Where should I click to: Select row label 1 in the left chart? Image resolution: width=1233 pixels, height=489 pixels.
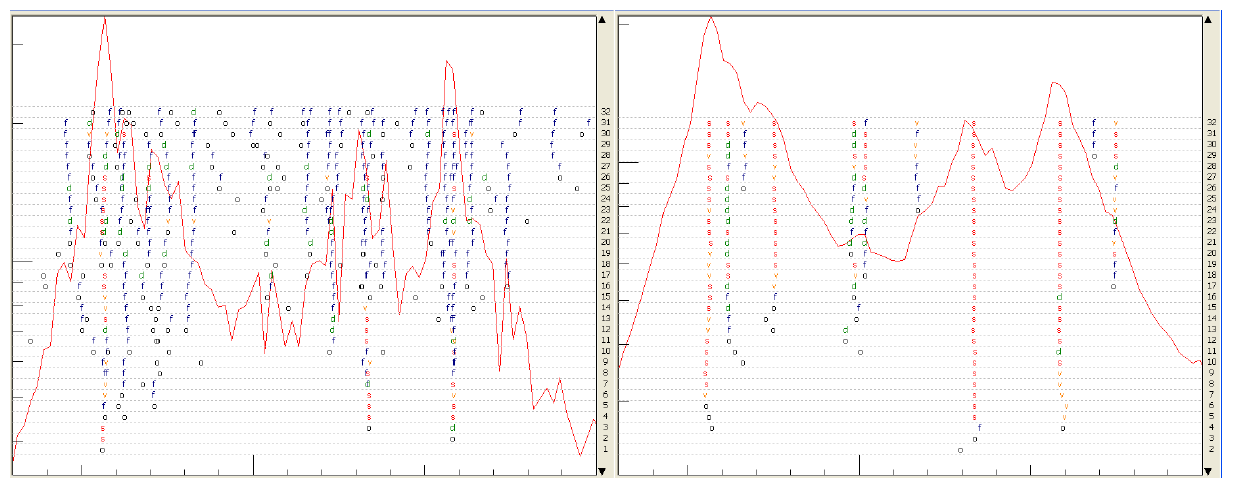[x=605, y=449]
